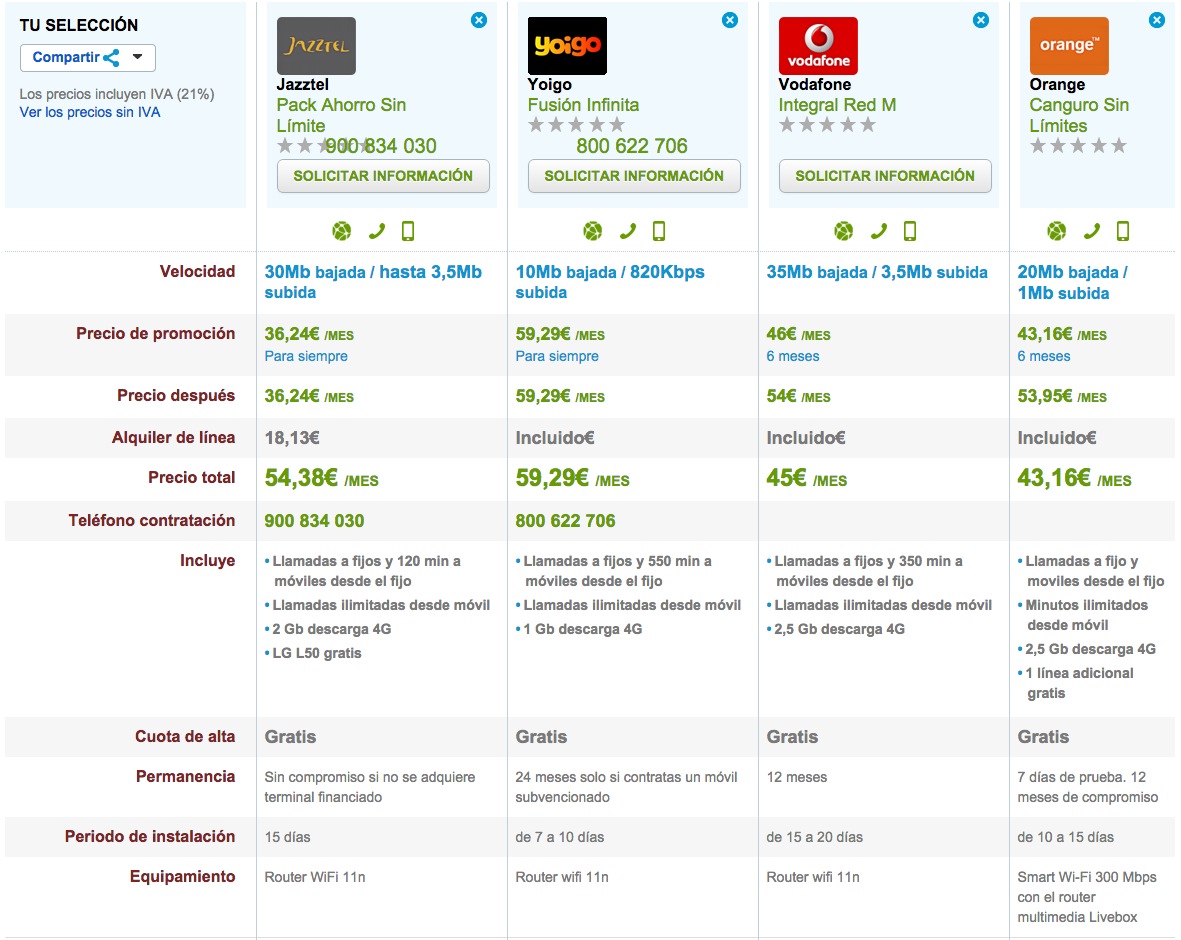Click Yoigo total price '59,29€'

(x=552, y=478)
